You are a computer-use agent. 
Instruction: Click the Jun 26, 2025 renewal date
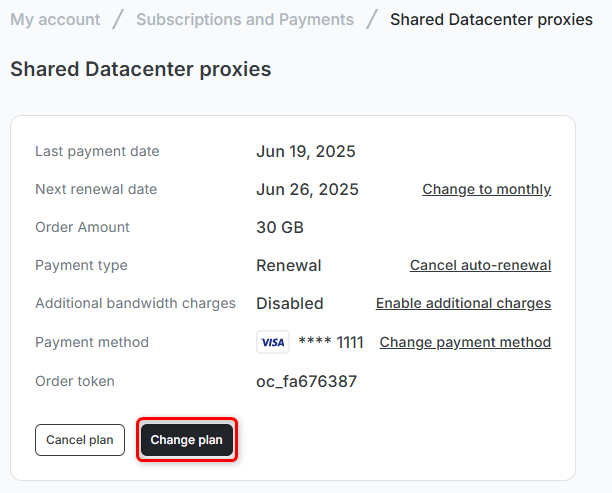307,190
